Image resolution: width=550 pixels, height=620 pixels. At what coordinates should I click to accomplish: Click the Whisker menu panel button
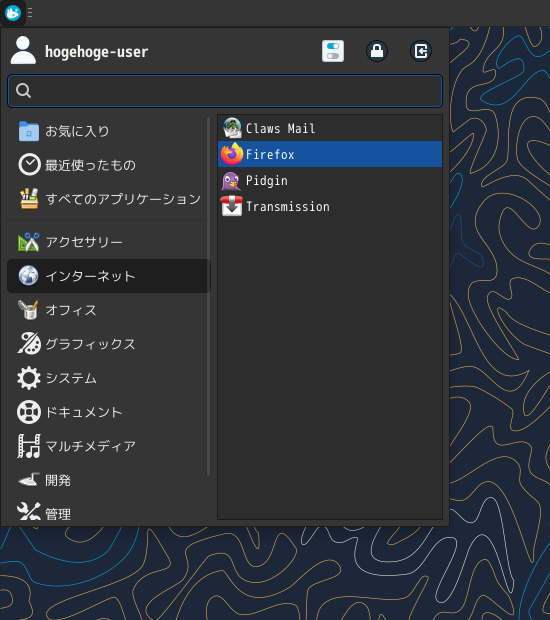click(x=13, y=13)
